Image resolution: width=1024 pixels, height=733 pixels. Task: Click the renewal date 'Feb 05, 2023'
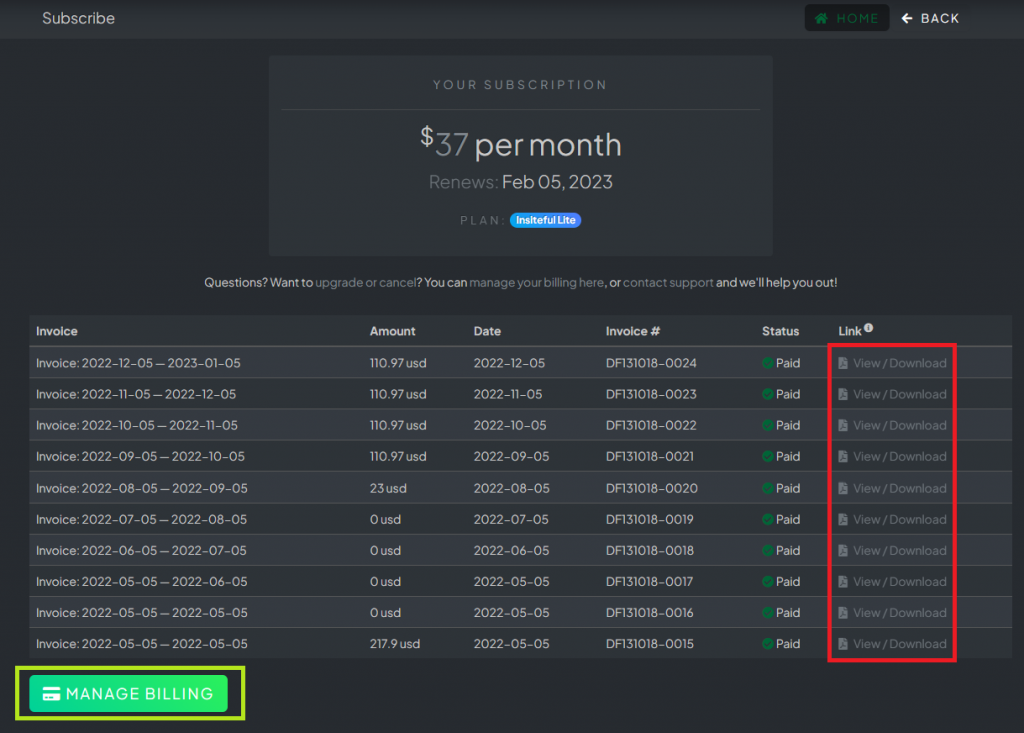[x=557, y=182]
